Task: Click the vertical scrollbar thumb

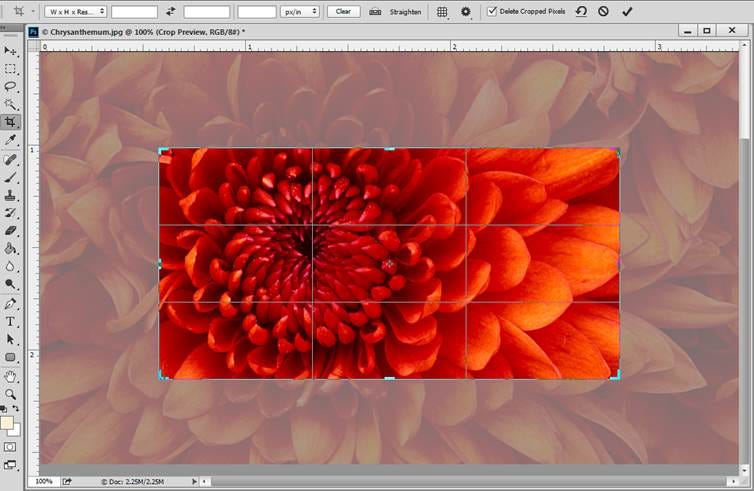Action: click(x=745, y=303)
